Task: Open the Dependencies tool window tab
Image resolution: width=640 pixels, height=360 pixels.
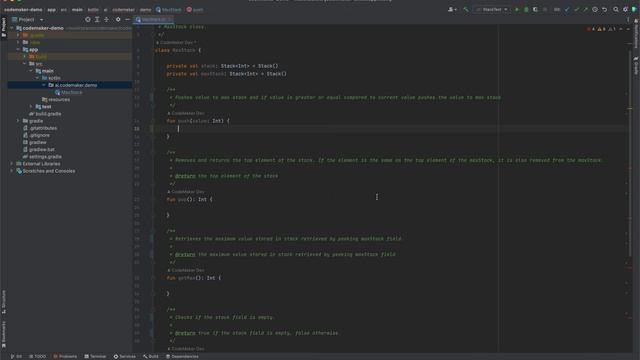Action: click(x=182, y=356)
